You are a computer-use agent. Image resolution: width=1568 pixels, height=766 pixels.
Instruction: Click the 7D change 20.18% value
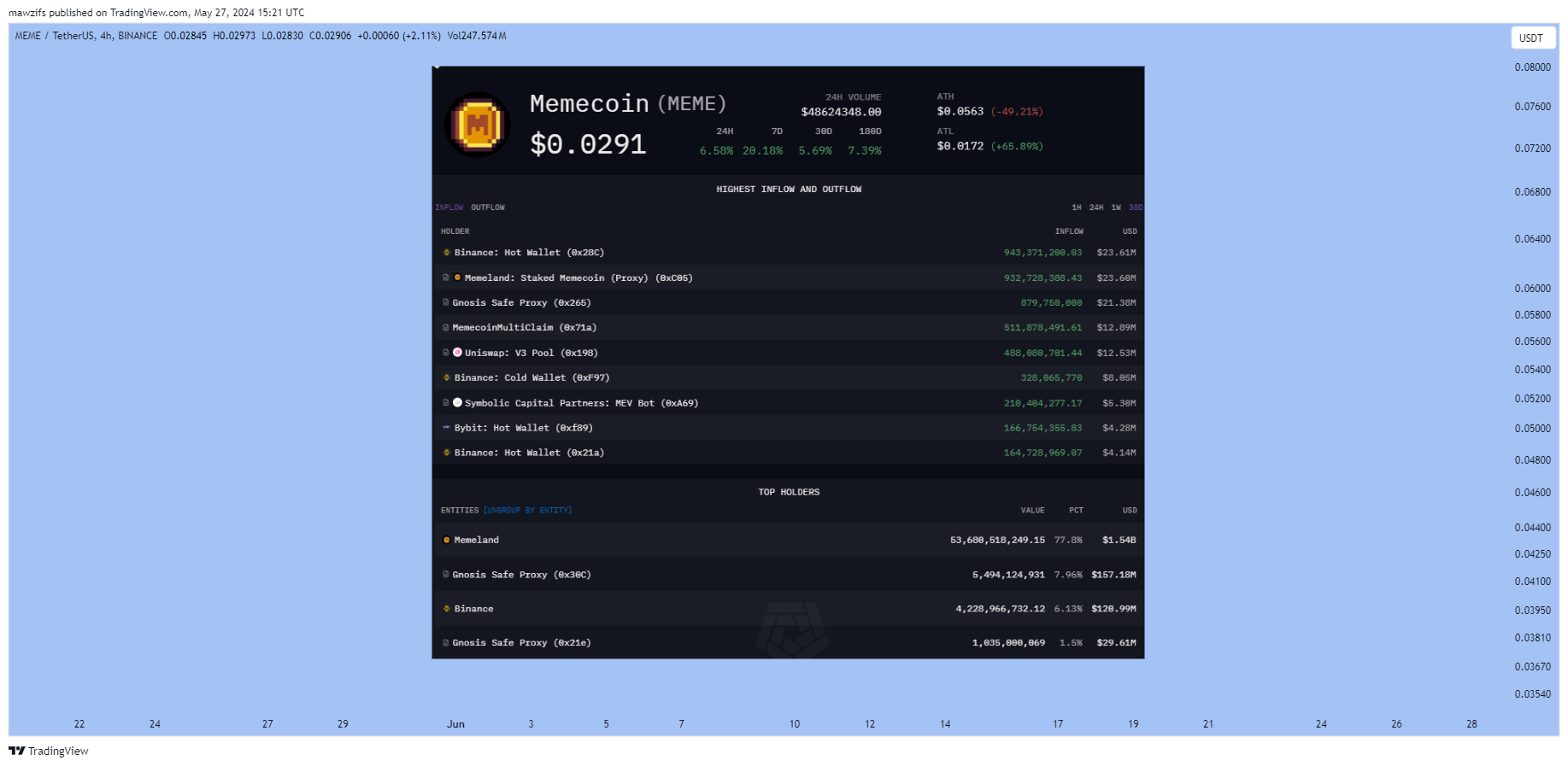pos(762,150)
